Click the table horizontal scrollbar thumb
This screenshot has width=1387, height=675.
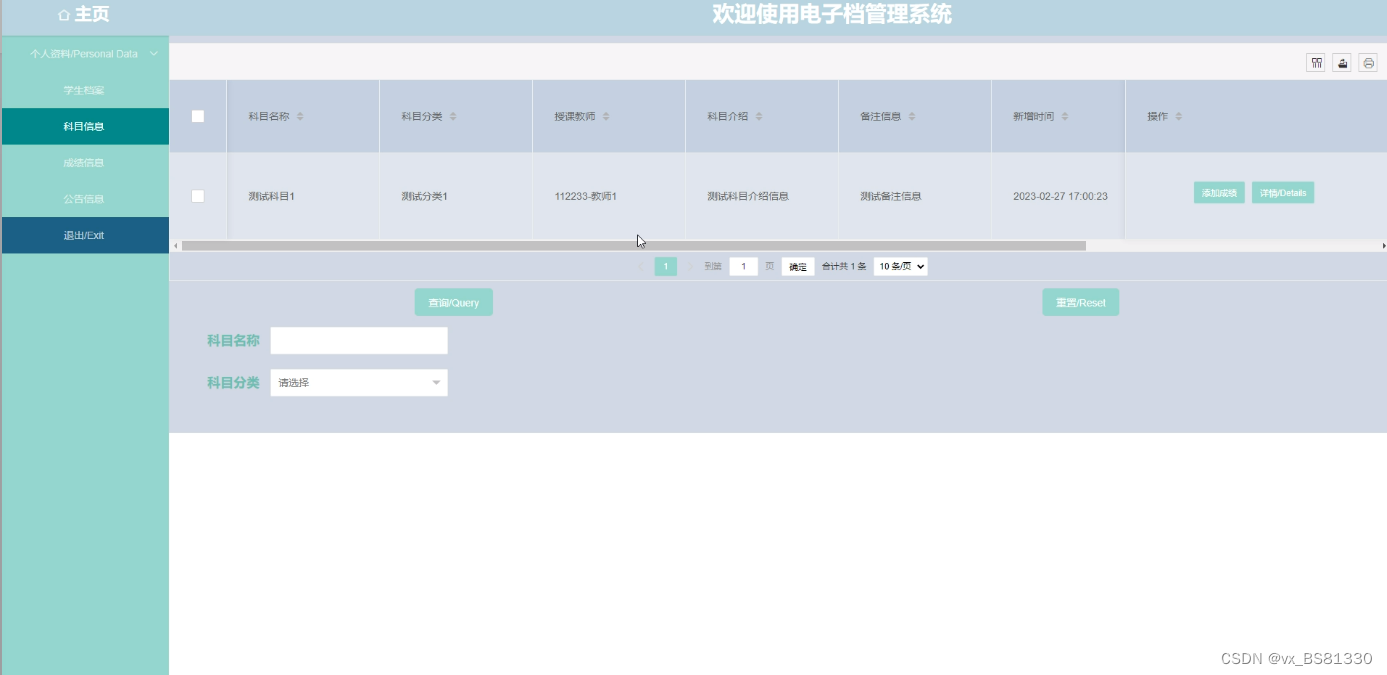633,245
